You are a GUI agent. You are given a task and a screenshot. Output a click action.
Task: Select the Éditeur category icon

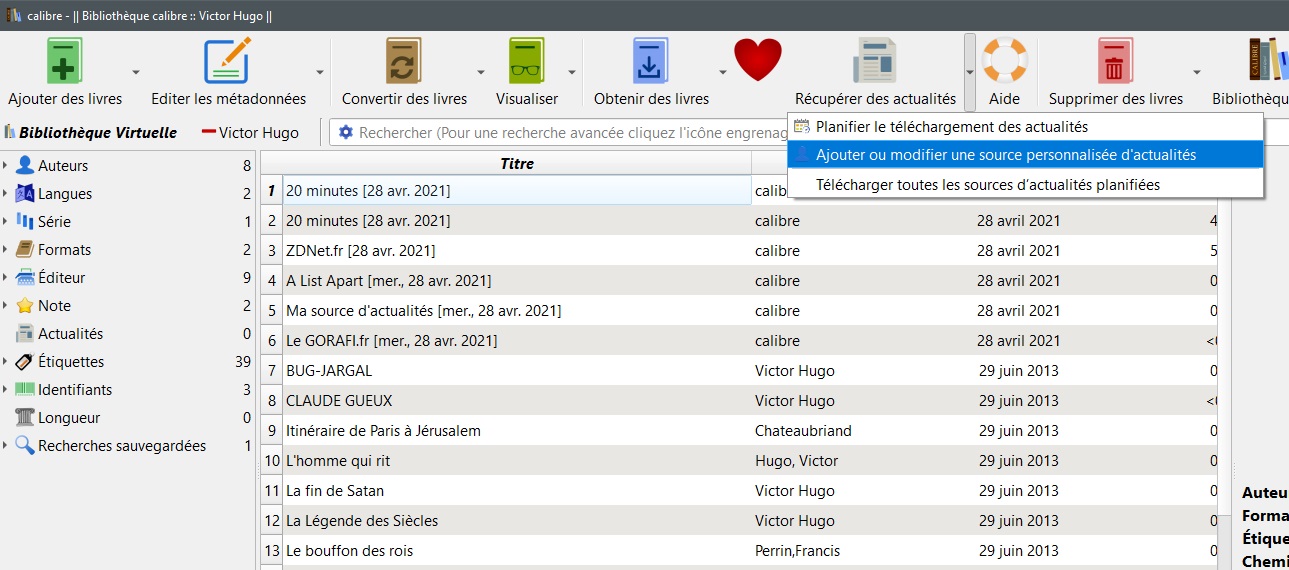(x=24, y=278)
